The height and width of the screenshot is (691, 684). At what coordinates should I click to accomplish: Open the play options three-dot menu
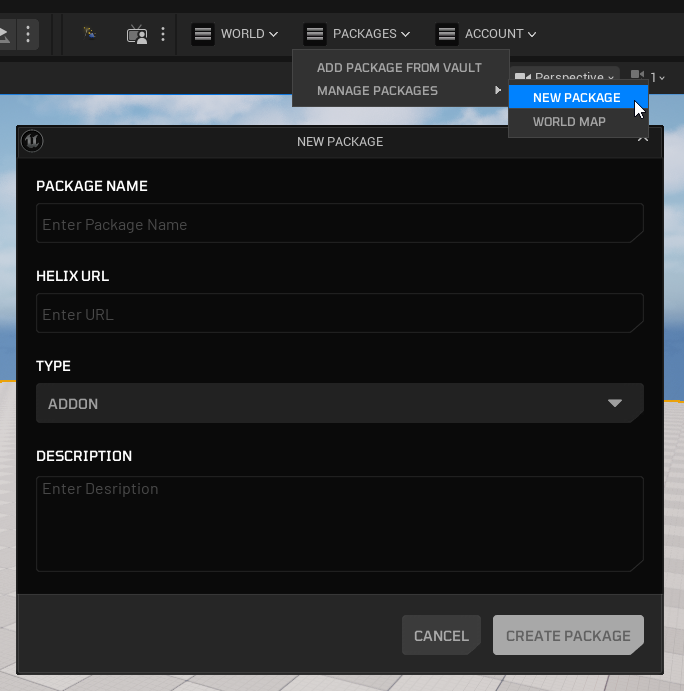click(x=28, y=34)
